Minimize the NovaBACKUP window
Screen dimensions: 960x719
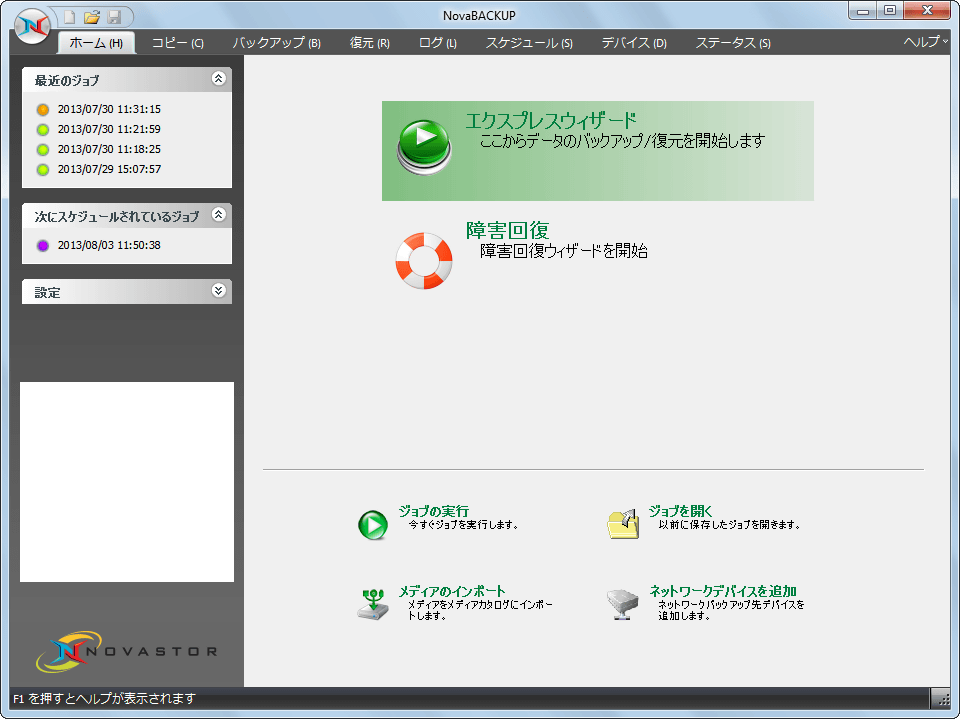click(x=862, y=10)
